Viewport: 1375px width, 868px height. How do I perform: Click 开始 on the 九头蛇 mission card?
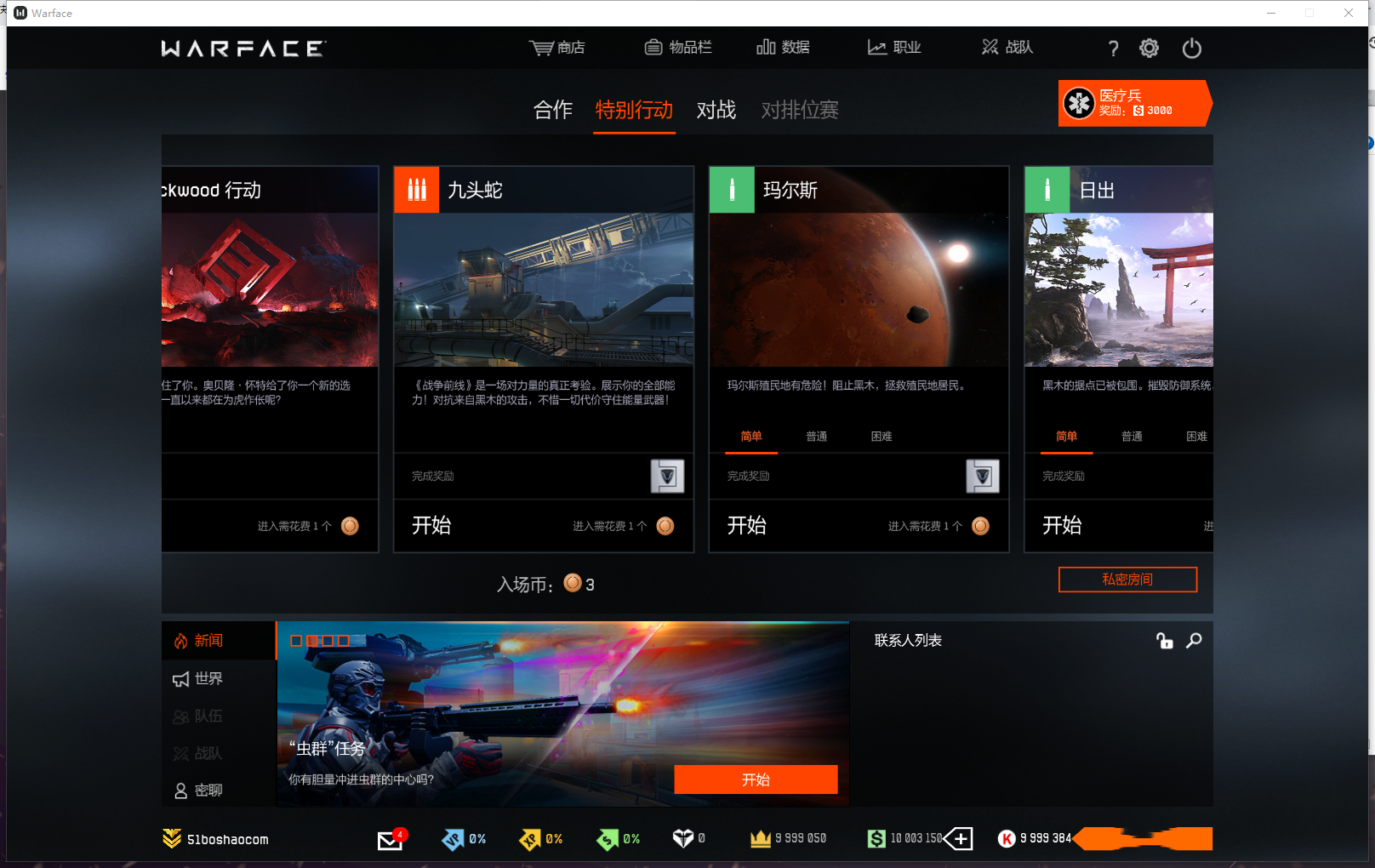pos(431,526)
